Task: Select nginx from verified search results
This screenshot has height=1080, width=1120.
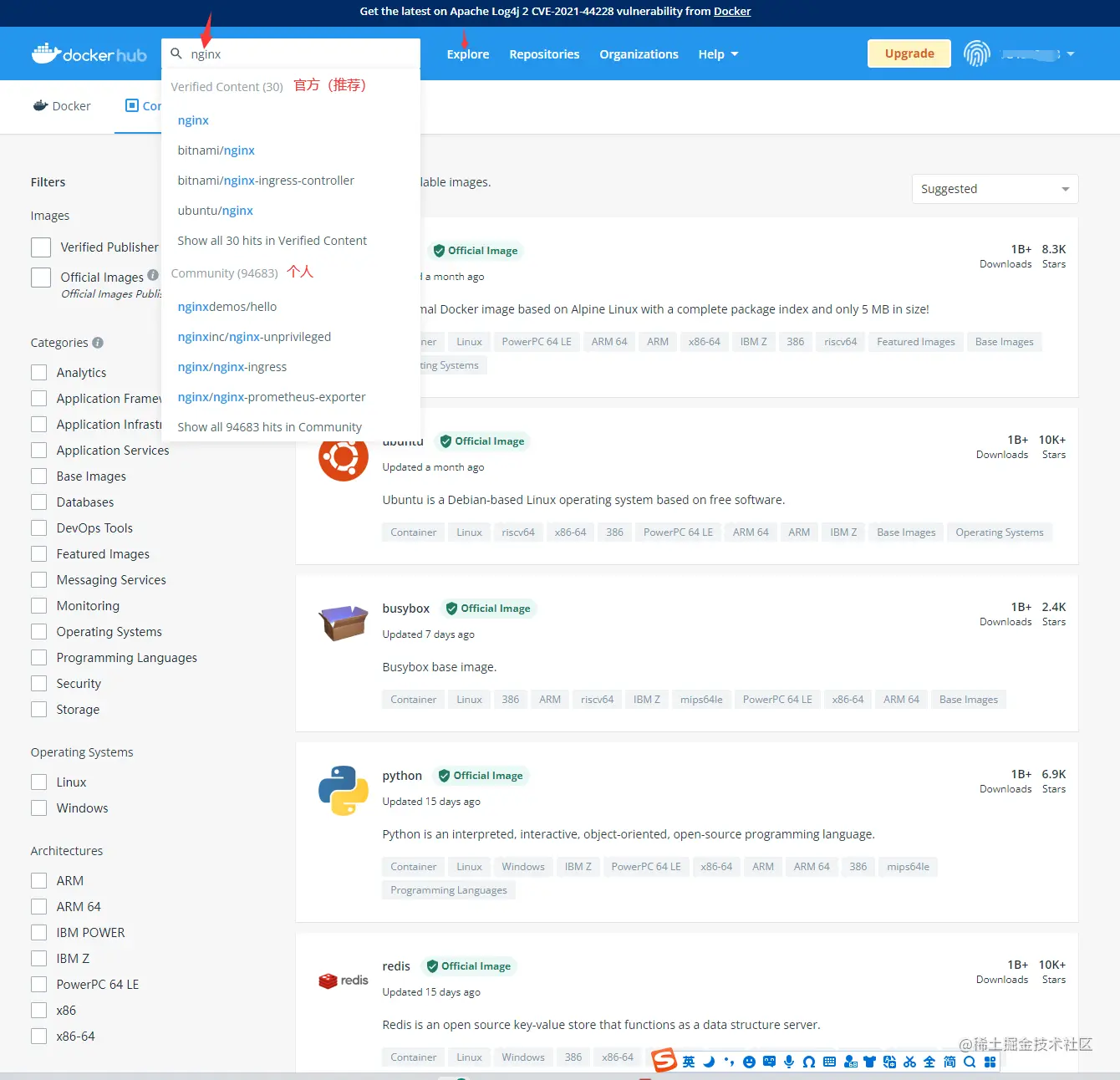Action: click(193, 120)
